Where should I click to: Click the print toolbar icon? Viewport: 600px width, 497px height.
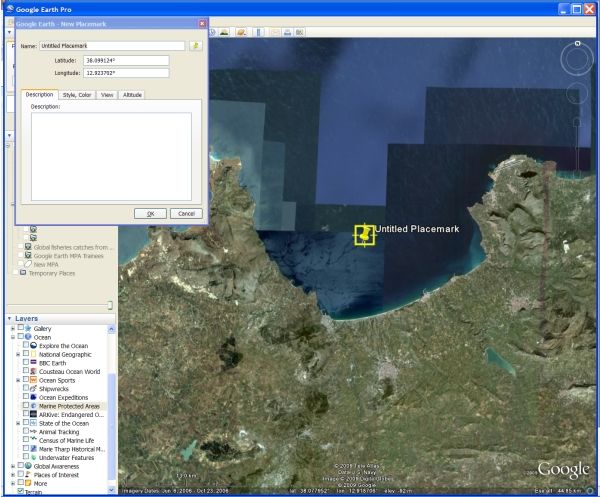[287, 32]
